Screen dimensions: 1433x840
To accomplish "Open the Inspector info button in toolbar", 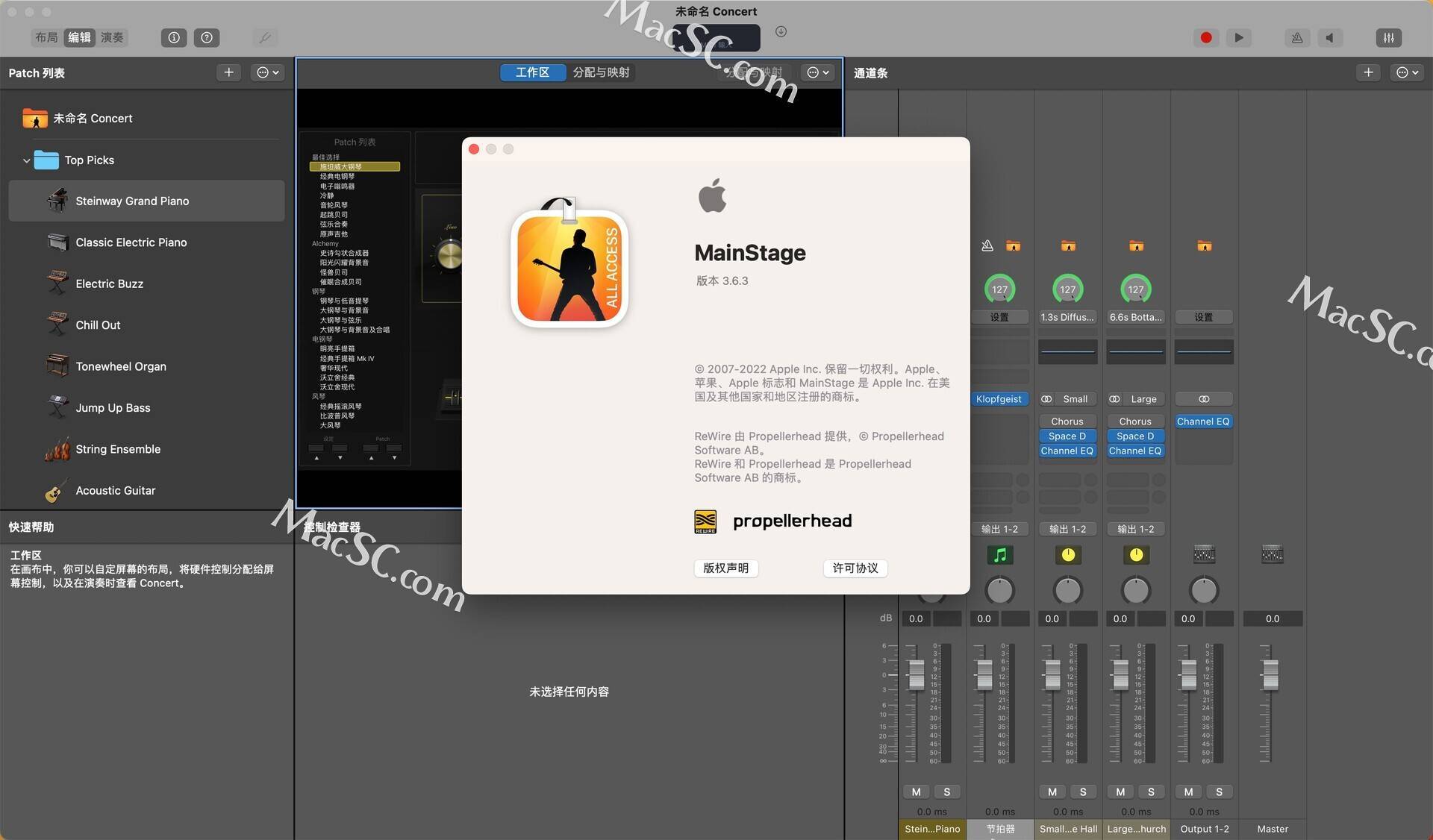I will pyautogui.click(x=174, y=37).
